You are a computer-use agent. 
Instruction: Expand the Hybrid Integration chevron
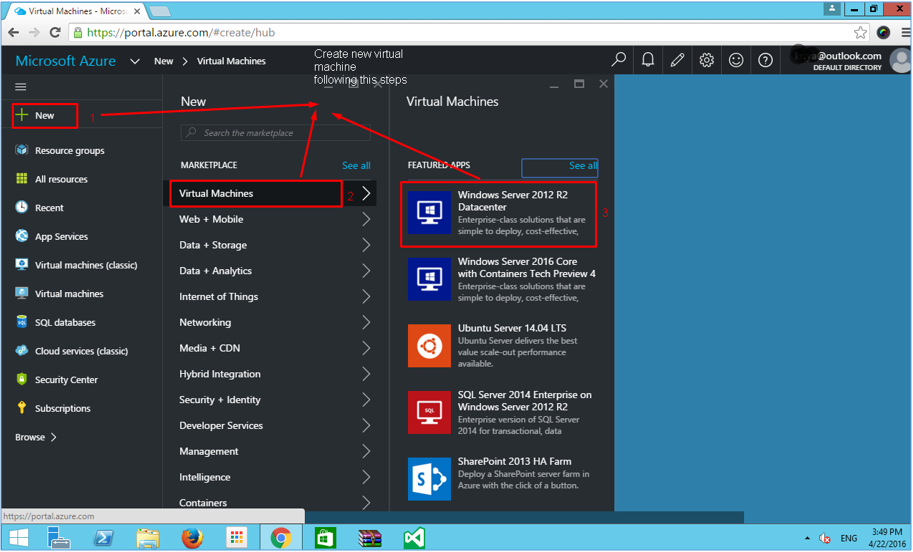click(366, 374)
